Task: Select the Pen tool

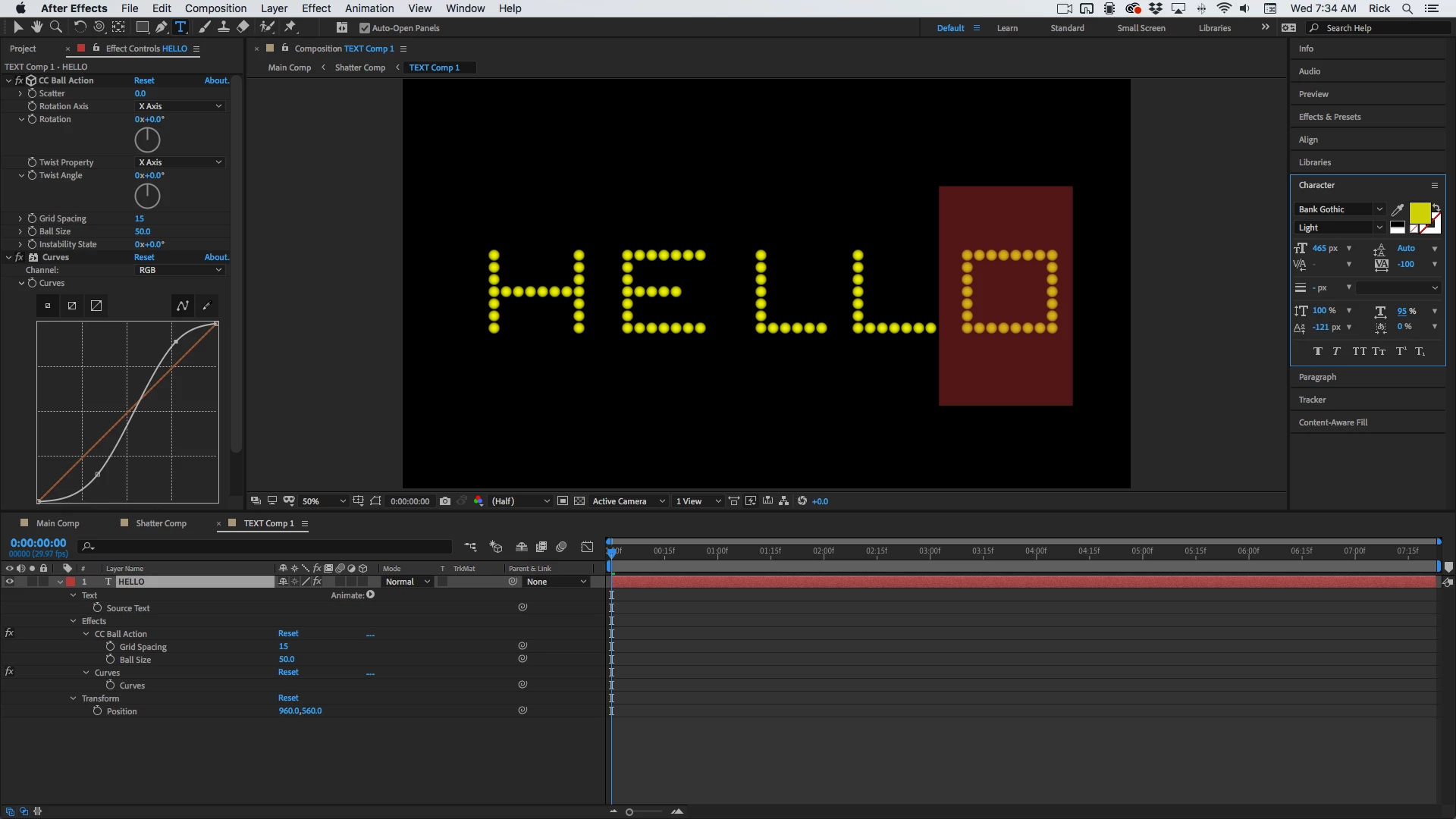Action: [161, 27]
